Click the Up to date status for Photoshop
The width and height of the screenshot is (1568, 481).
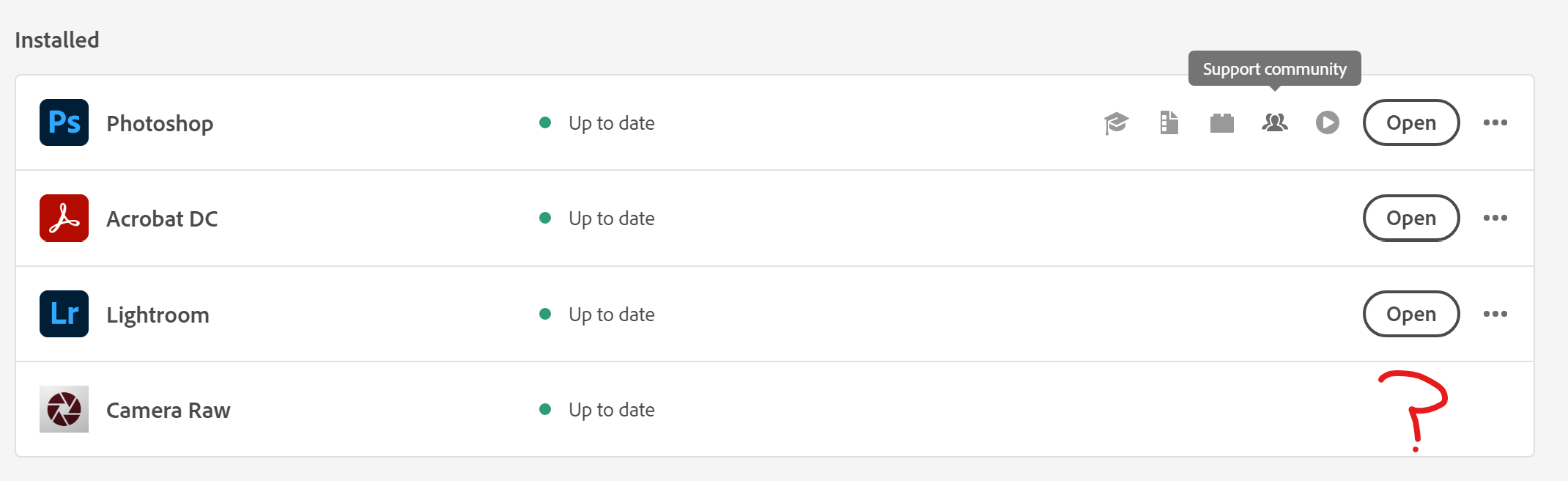pyautogui.click(x=611, y=122)
